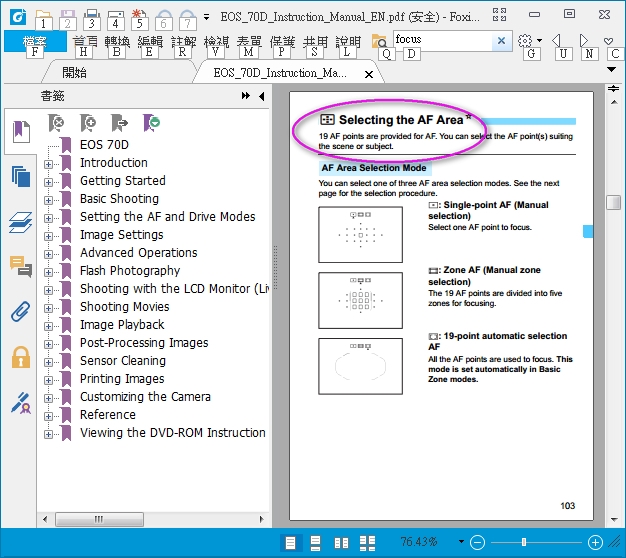Open the ribbon tab list dropdown arrow
This screenshot has height=558, width=626.
coord(611,69)
